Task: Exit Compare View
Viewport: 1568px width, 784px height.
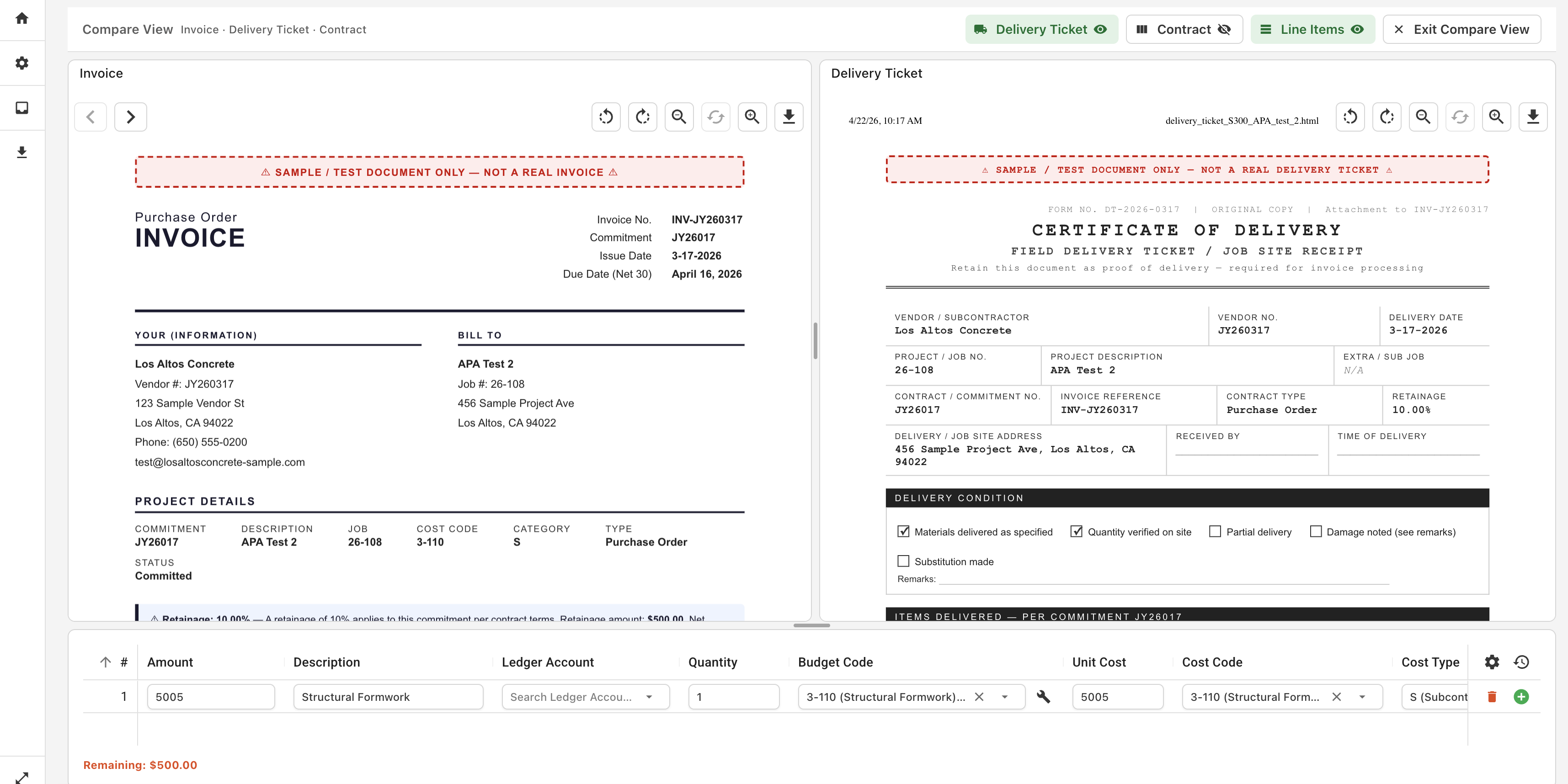Action: coord(1461,29)
